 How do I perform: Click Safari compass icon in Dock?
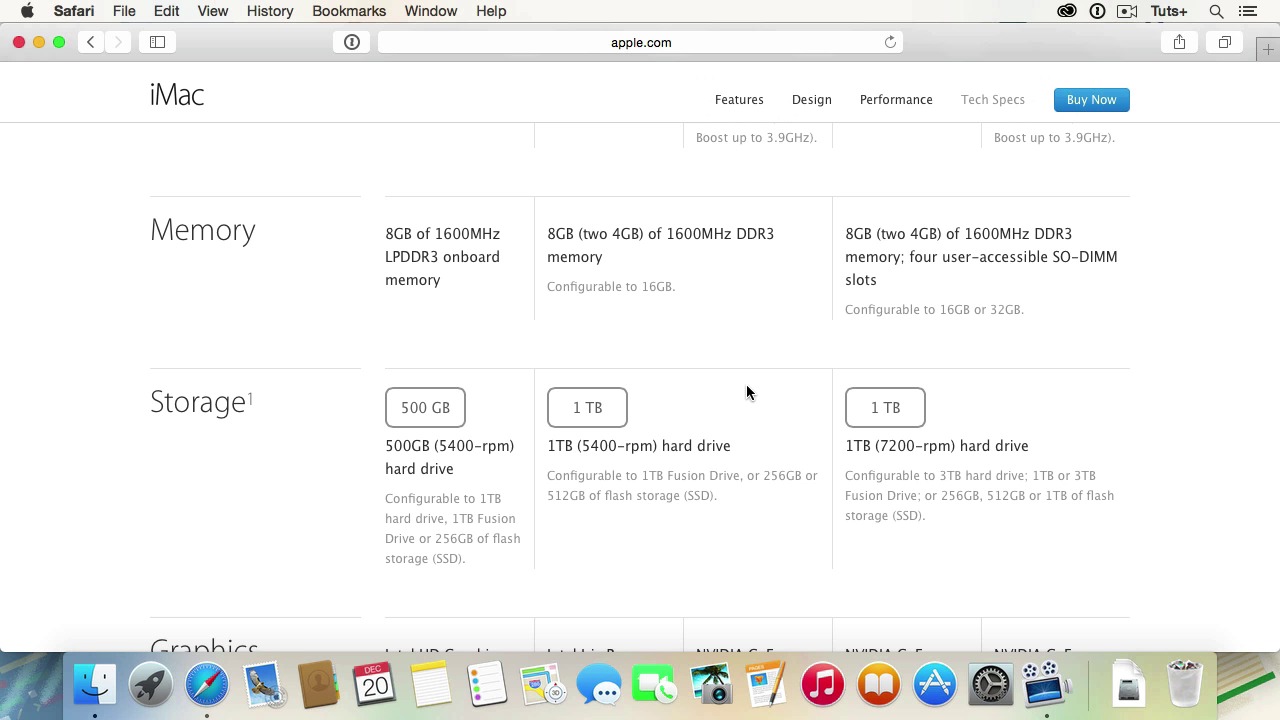click(207, 685)
